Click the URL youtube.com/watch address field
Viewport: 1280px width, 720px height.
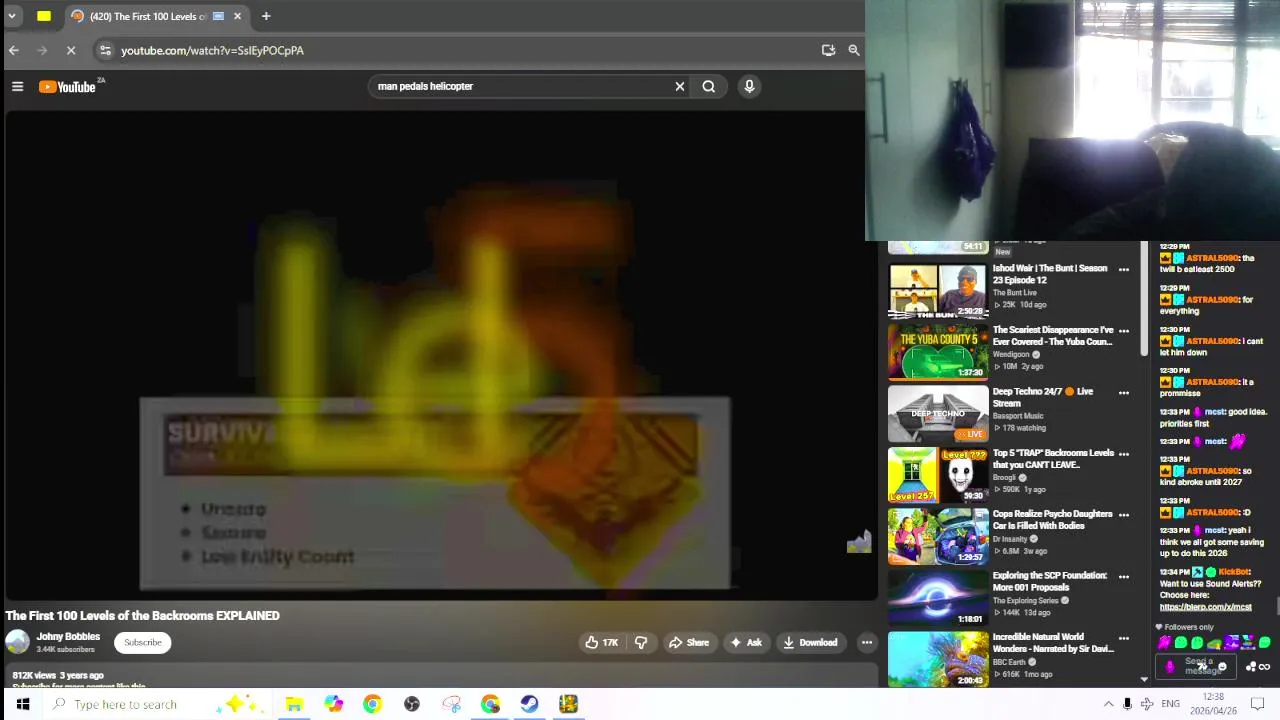tap(212, 50)
